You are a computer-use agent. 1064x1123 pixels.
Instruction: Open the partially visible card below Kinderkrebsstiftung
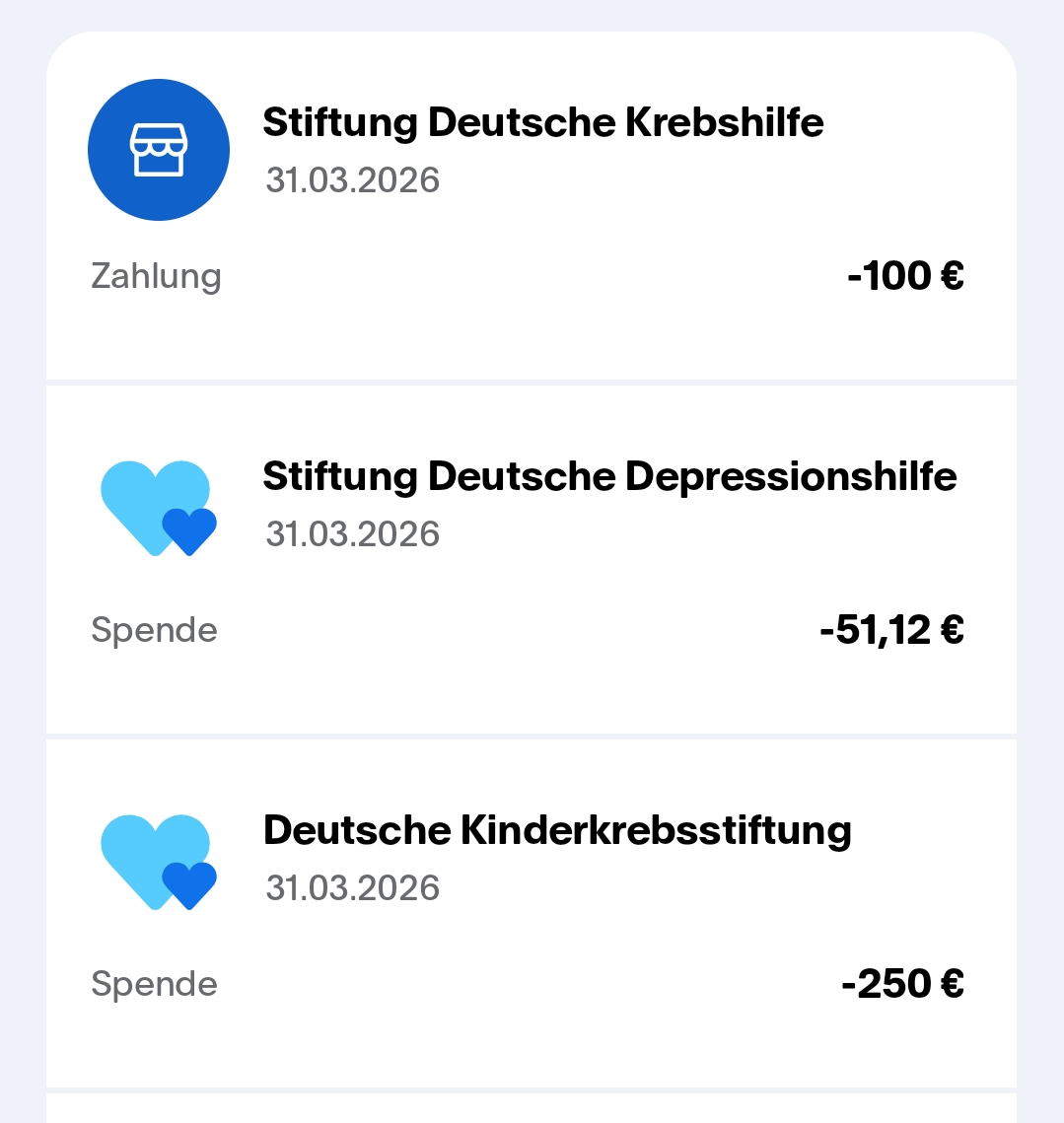coord(531,1108)
